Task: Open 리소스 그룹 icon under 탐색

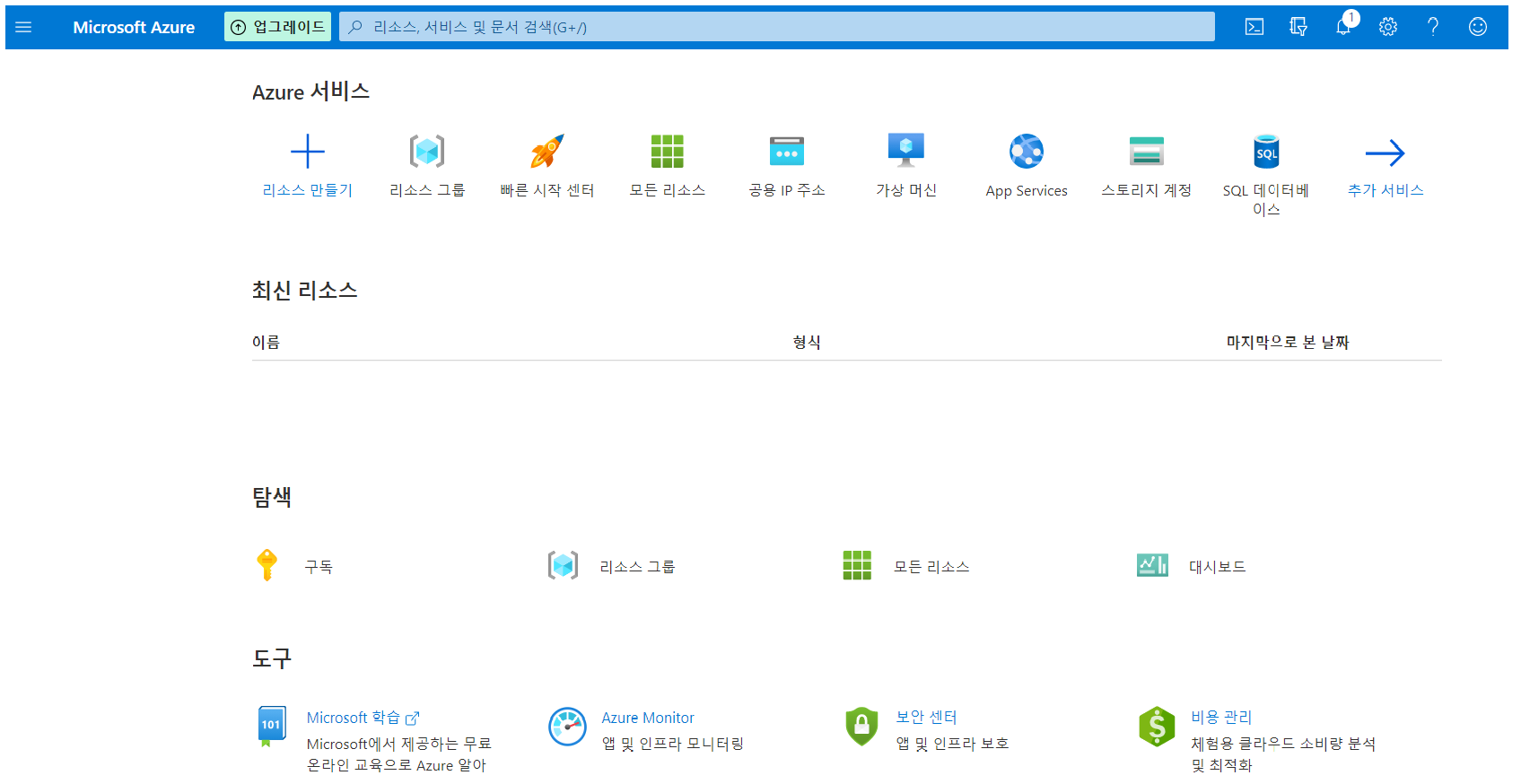Action: 563,565
